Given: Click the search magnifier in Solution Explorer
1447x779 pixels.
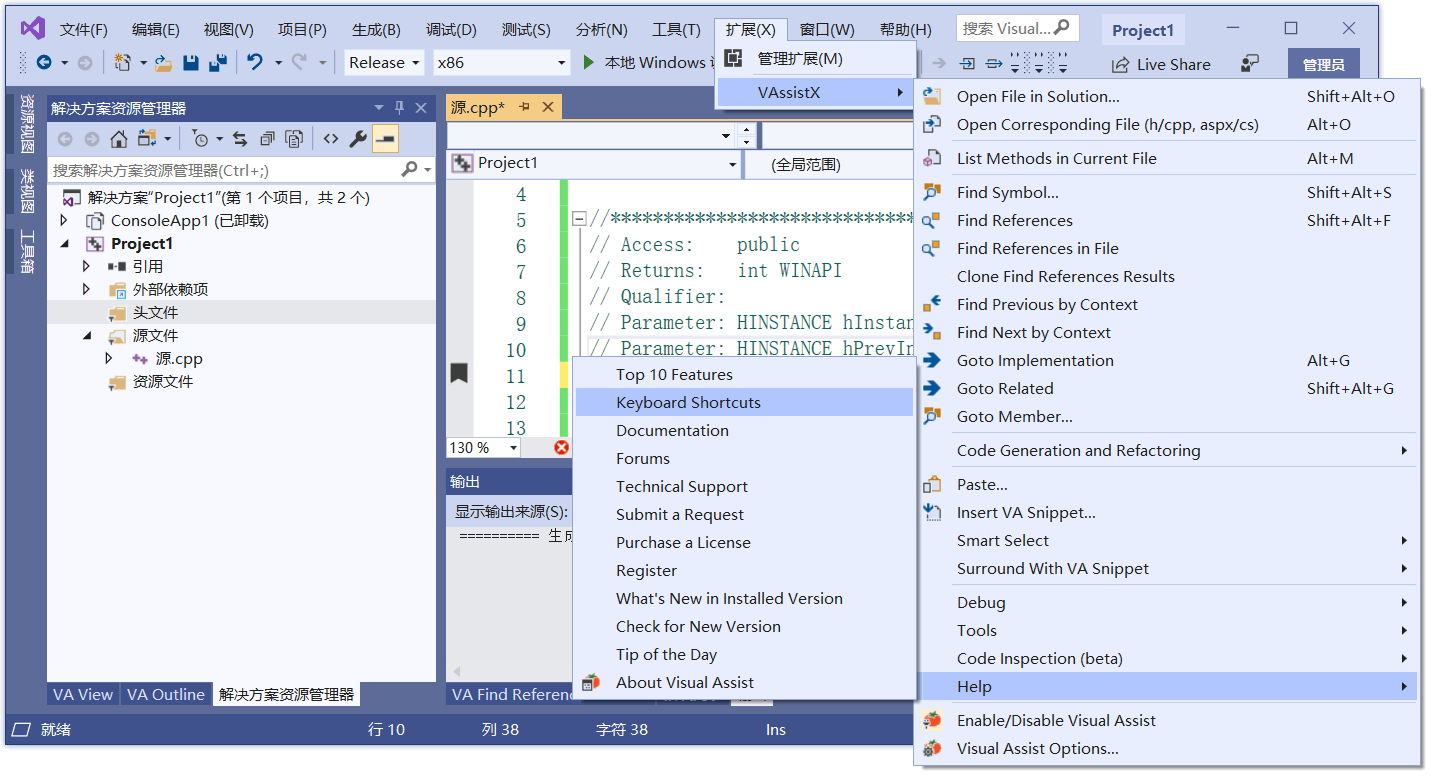Looking at the screenshot, I should pos(409,170).
